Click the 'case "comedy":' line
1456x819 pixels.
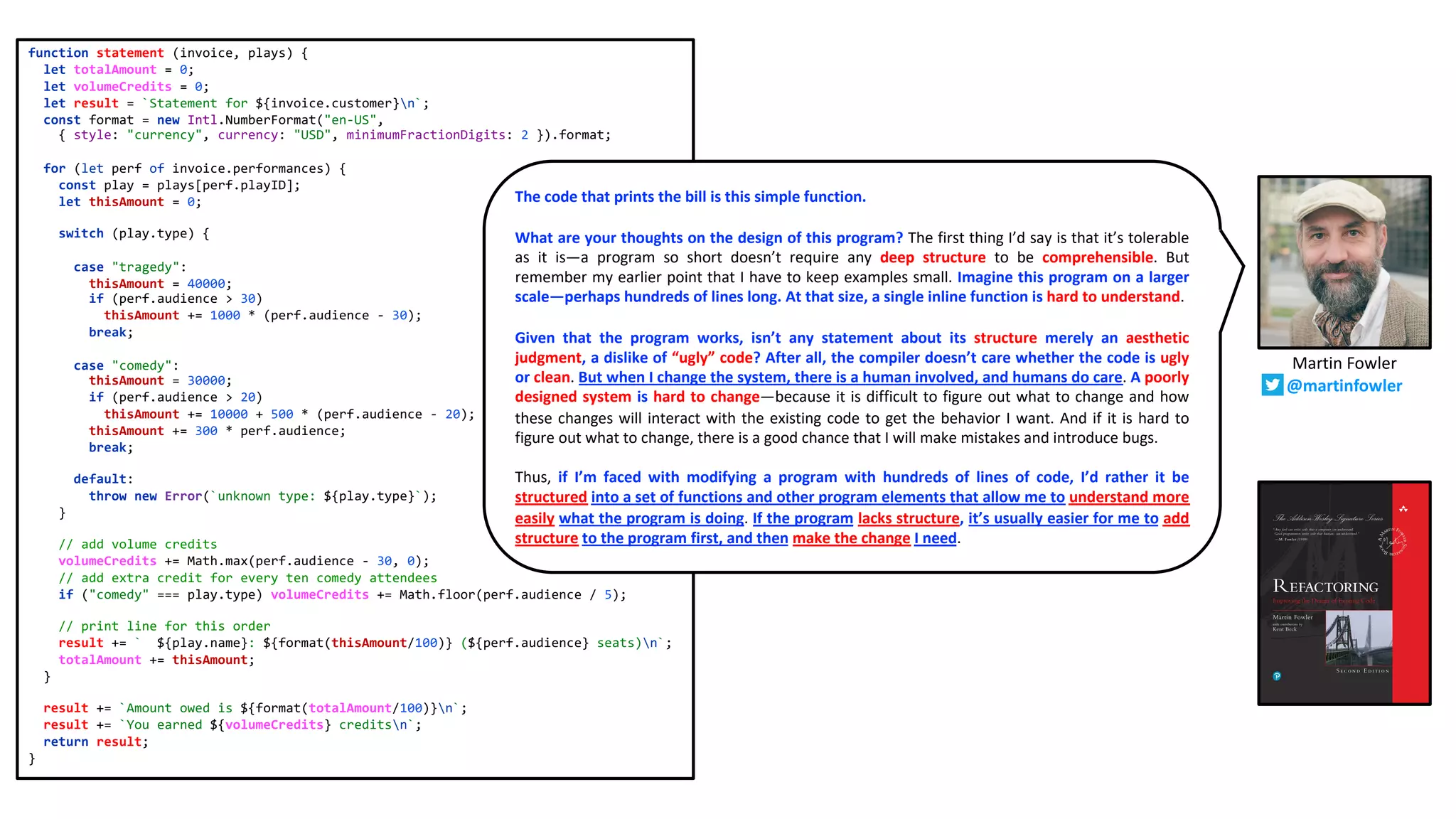pyautogui.click(x=126, y=365)
